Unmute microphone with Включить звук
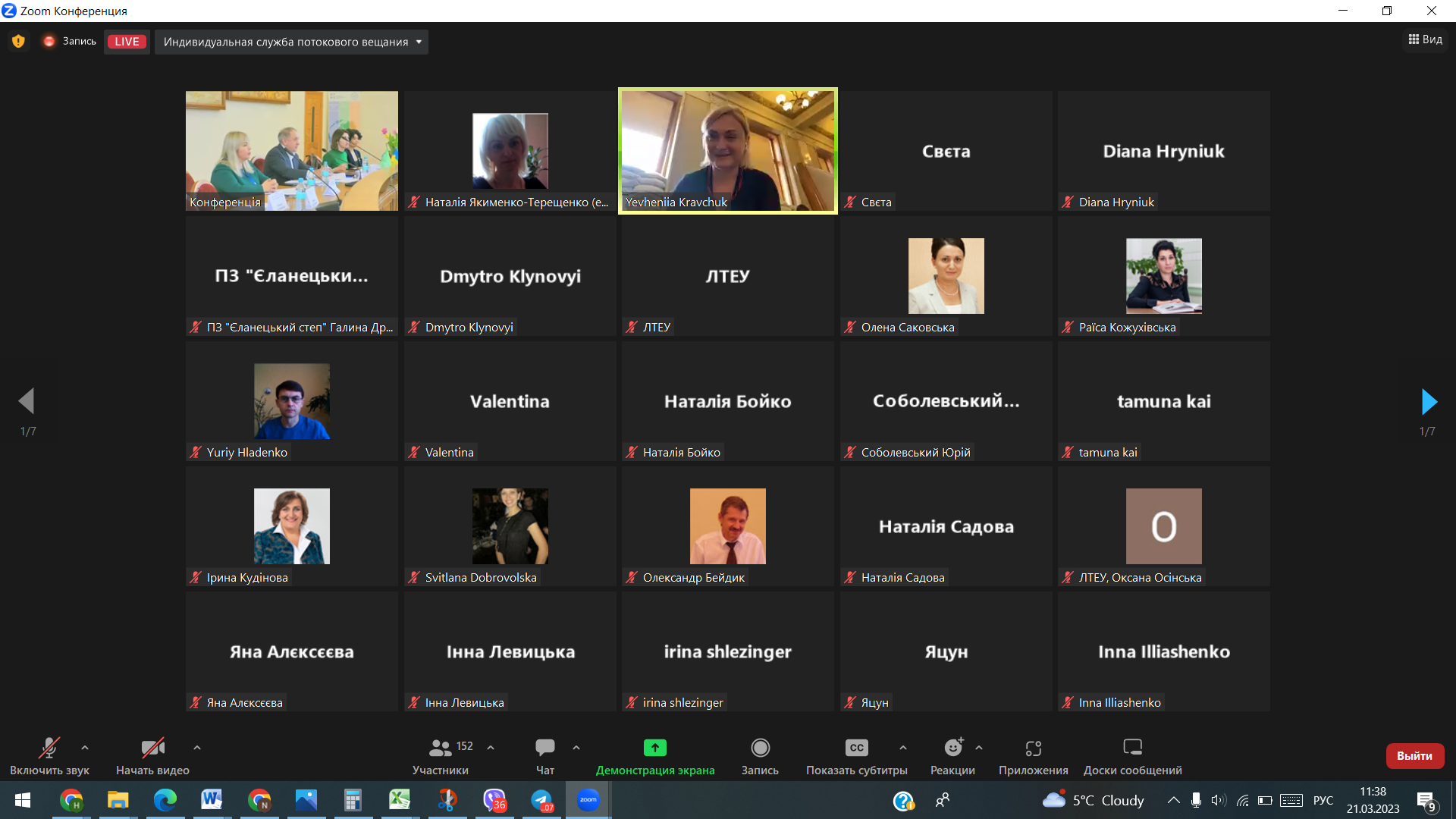 tap(49, 748)
